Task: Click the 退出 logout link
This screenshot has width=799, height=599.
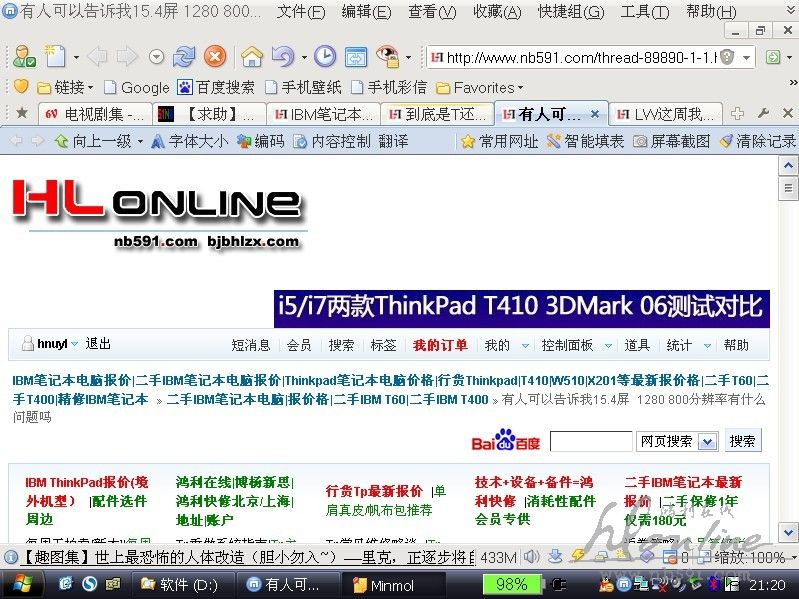Action: click(x=98, y=344)
